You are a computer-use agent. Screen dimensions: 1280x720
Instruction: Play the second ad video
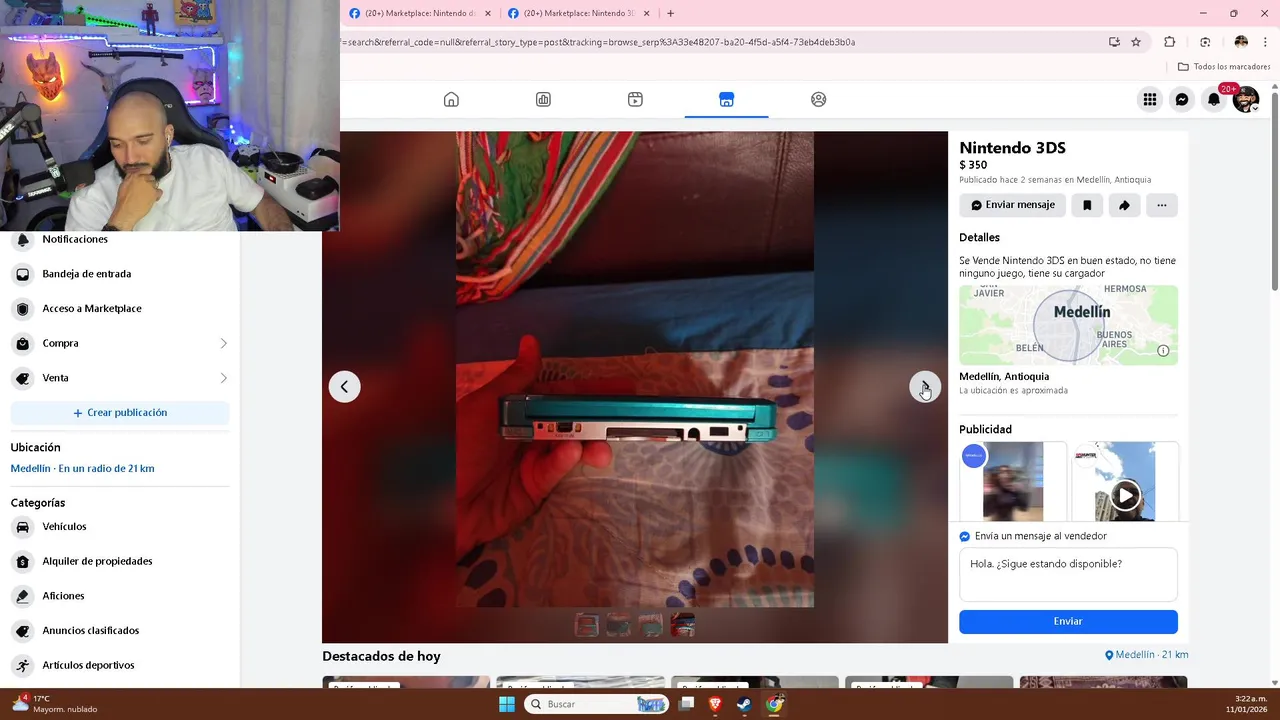click(1125, 495)
